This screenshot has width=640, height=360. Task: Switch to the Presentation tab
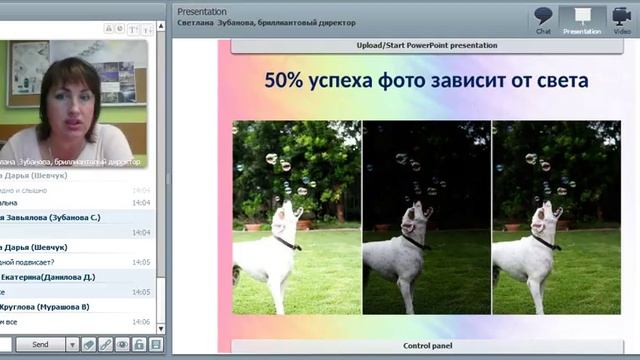click(x=582, y=20)
